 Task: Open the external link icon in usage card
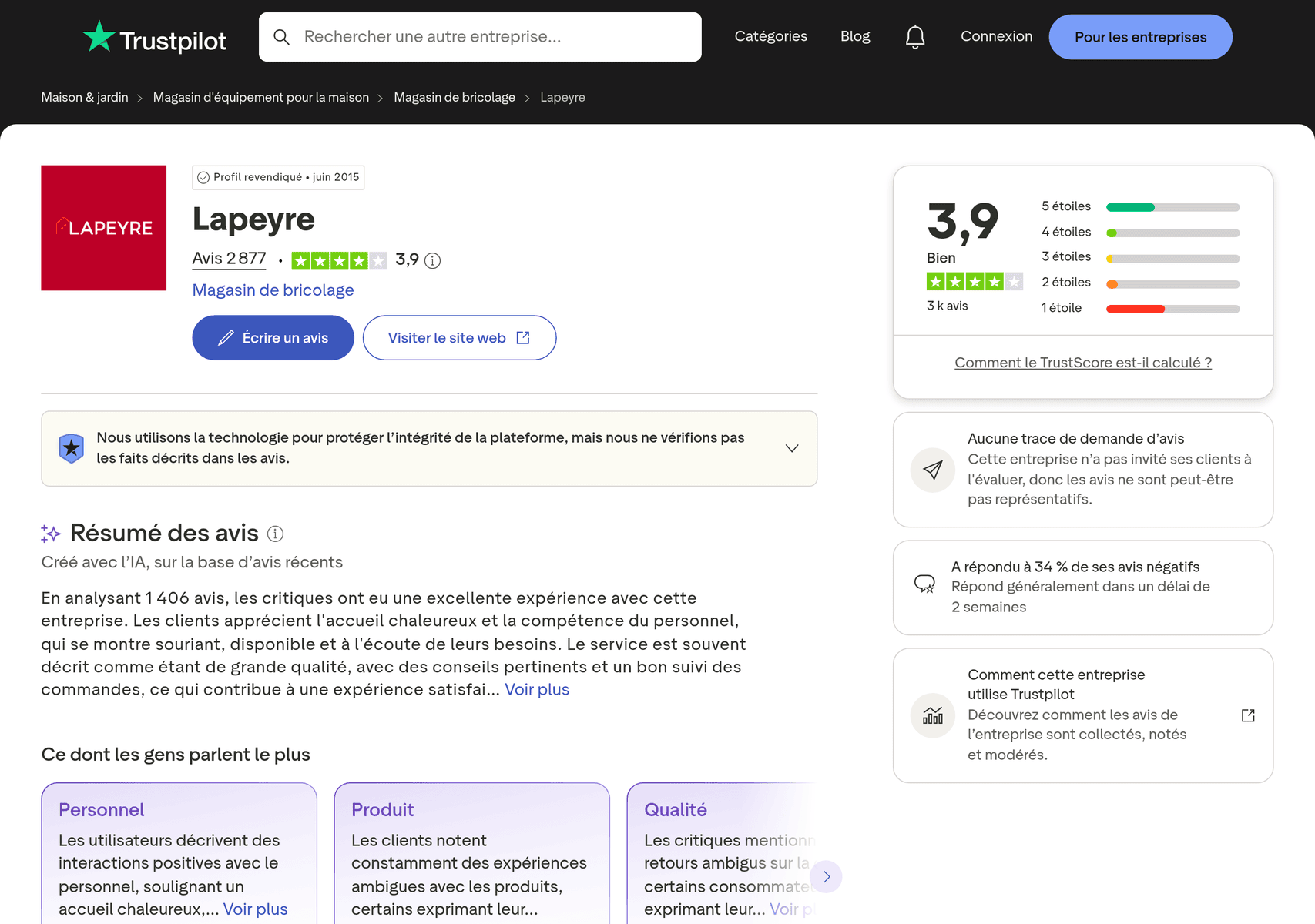click(x=1248, y=716)
